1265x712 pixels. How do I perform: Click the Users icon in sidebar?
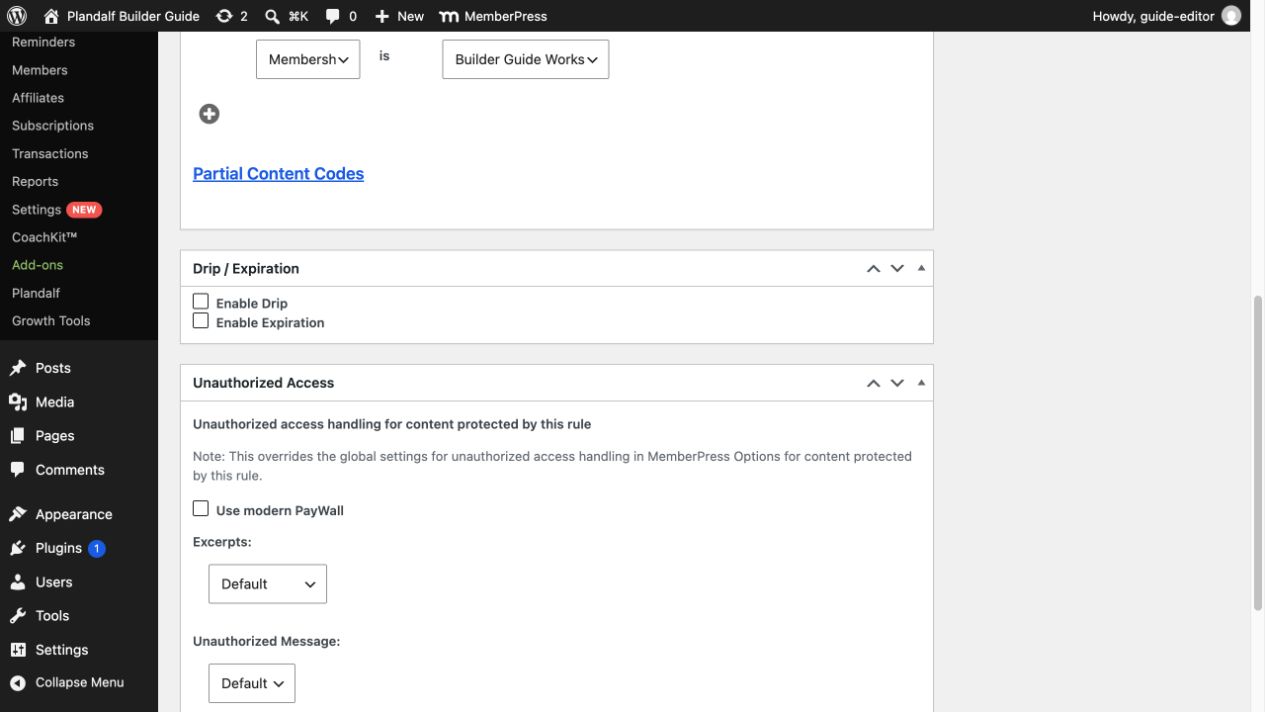[18, 582]
